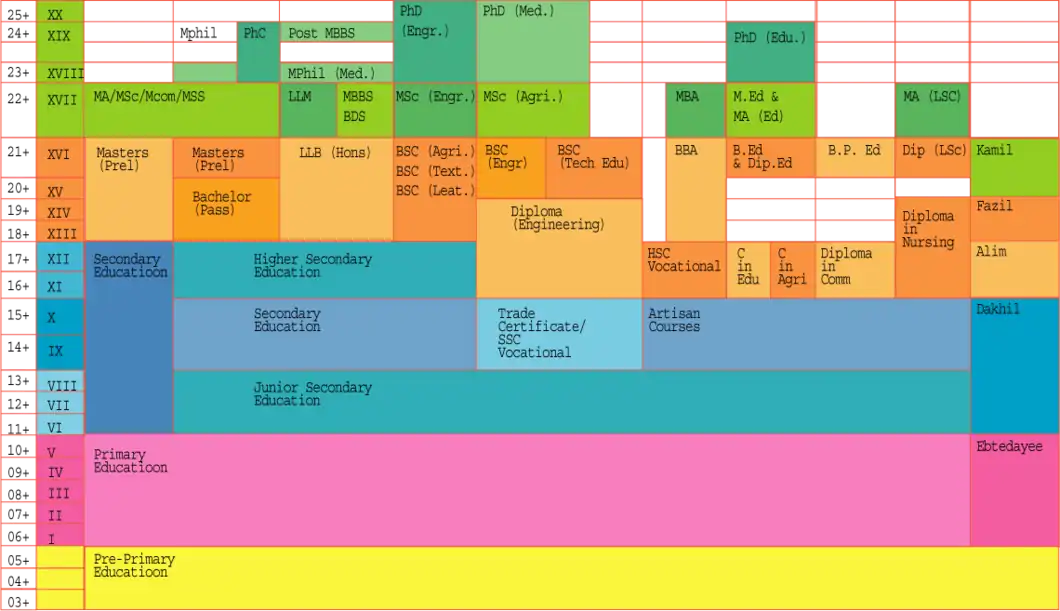Select the HSC Vocational cell

683,270
